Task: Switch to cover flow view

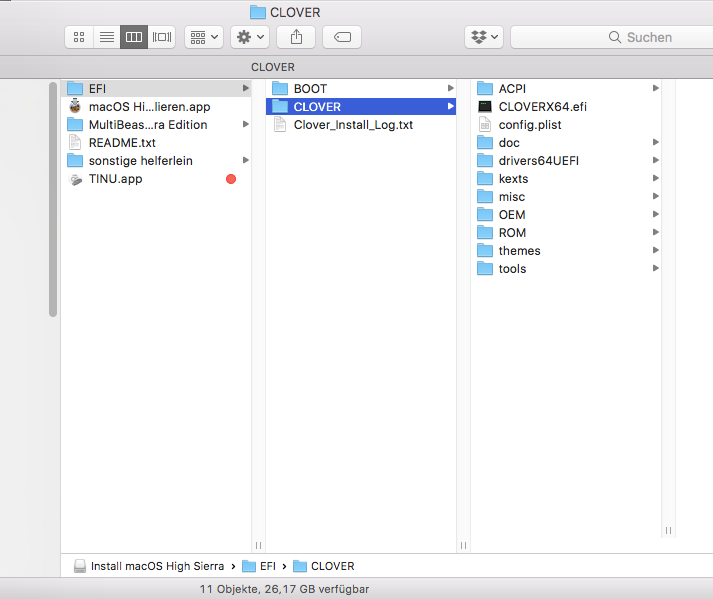Action: [x=161, y=37]
